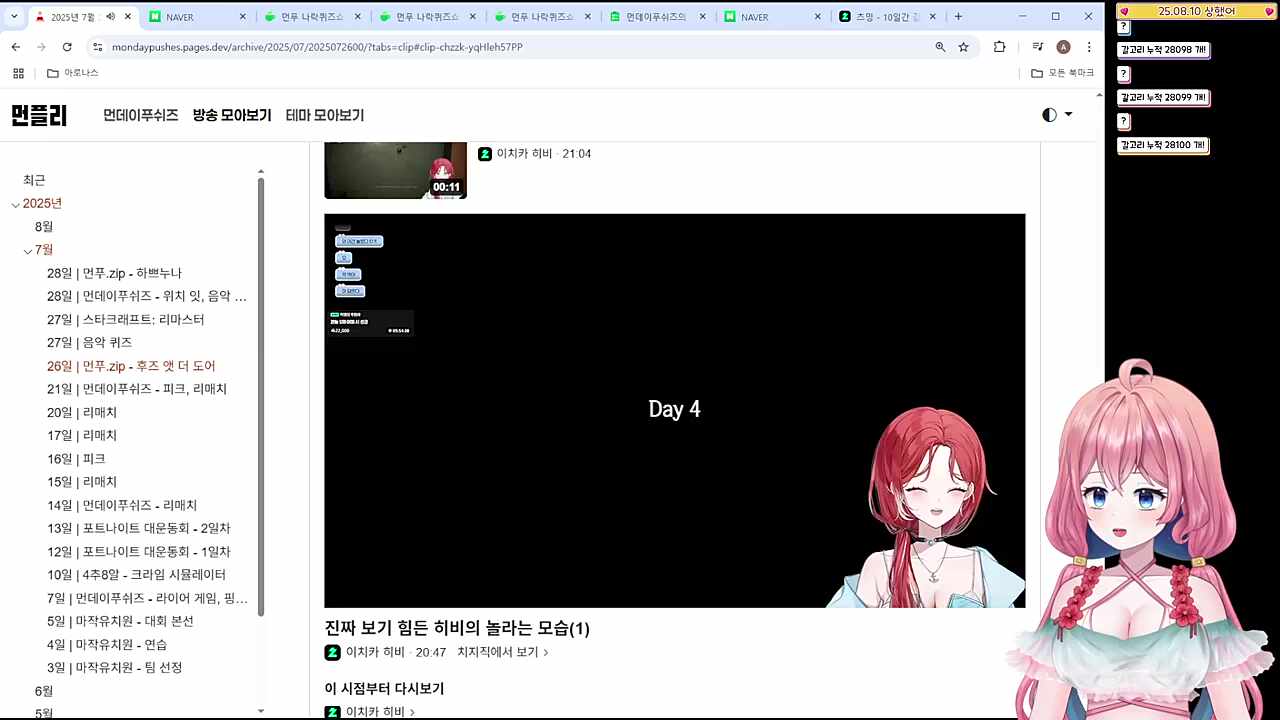Play the 00:11 clip thumbnail
This screenshot has width=1280, height=720.
tap(395, 170)
